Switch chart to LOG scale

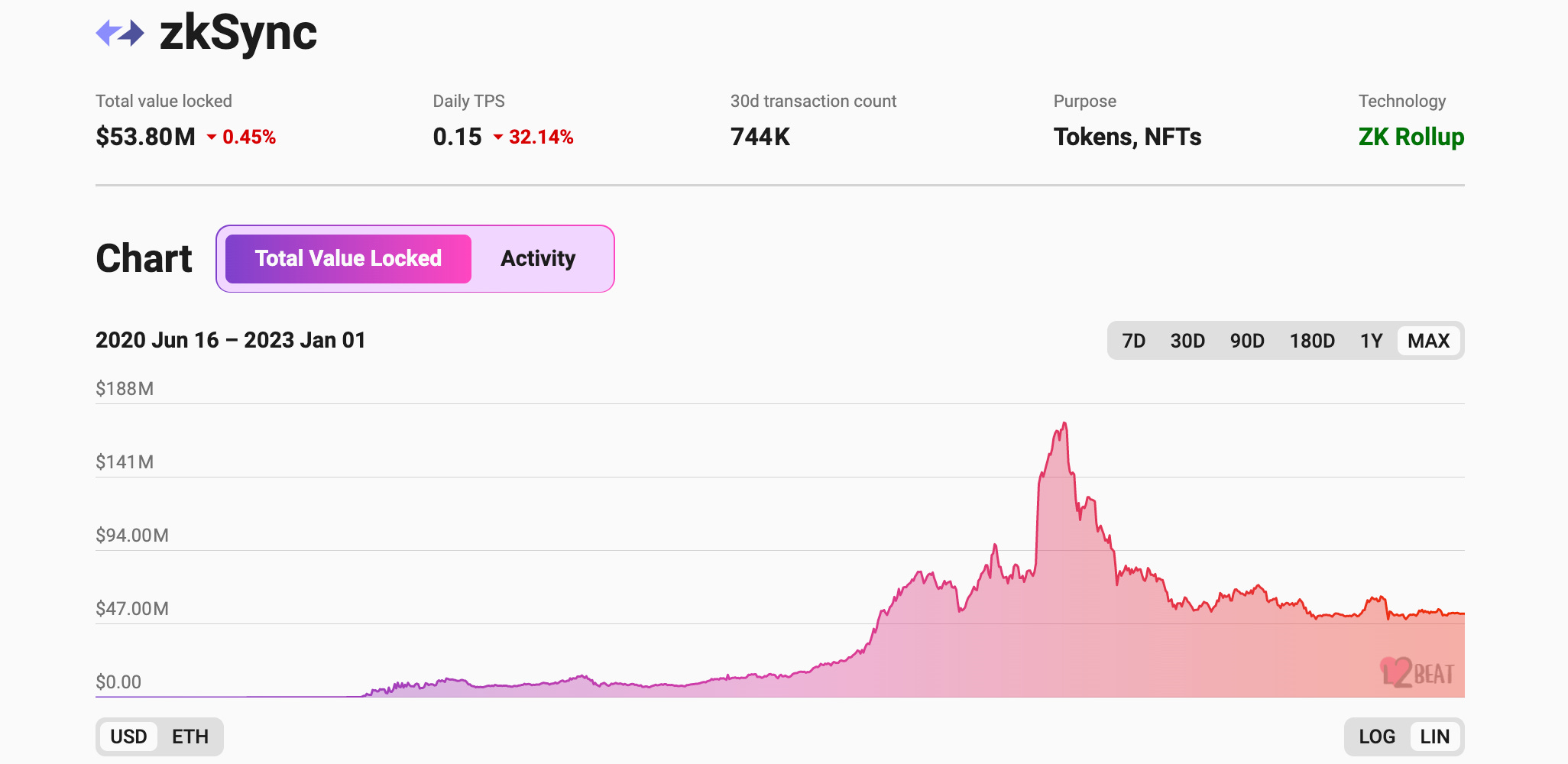pyautogui.click(x=1377, y=736)
